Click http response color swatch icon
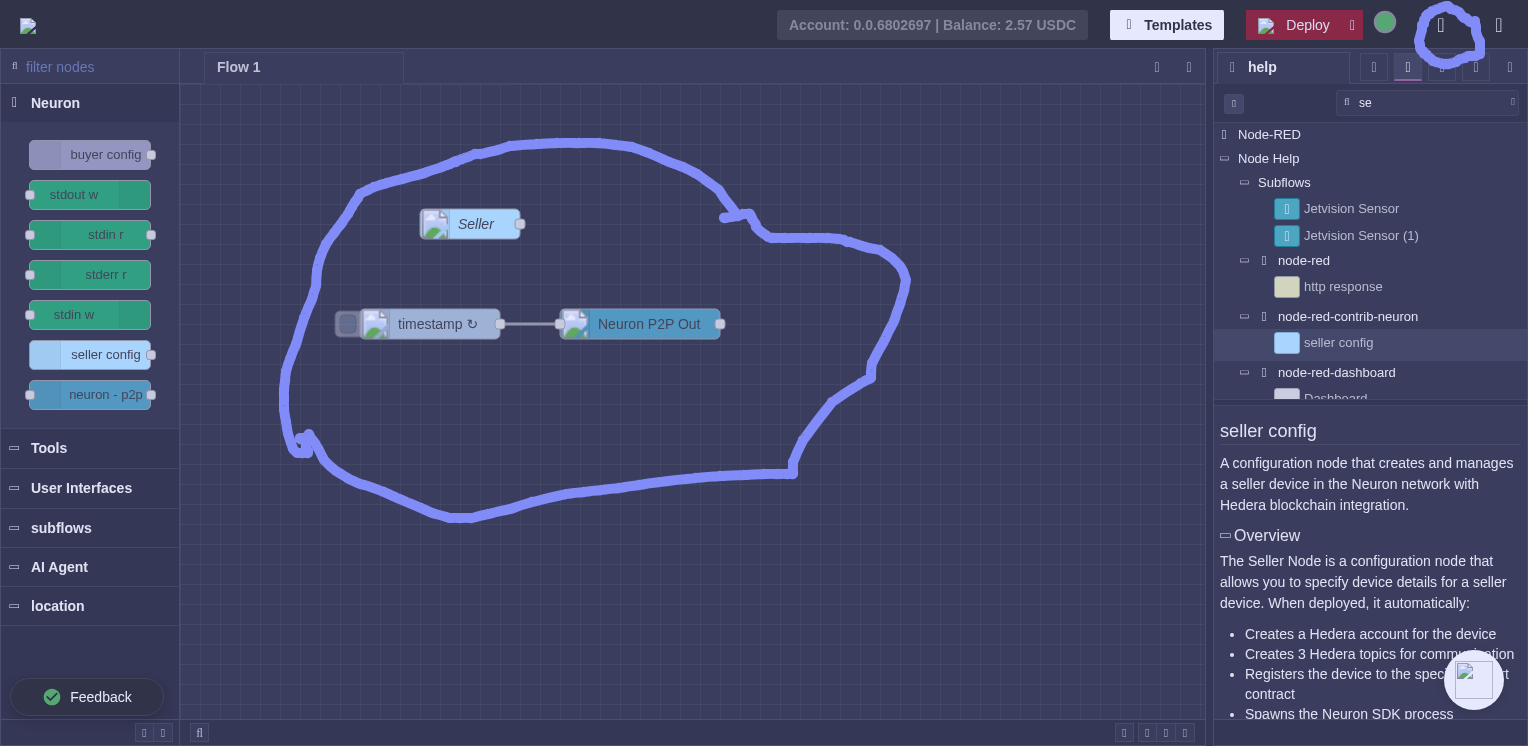The image size is (1528, 746). [x=1287, y=287]
